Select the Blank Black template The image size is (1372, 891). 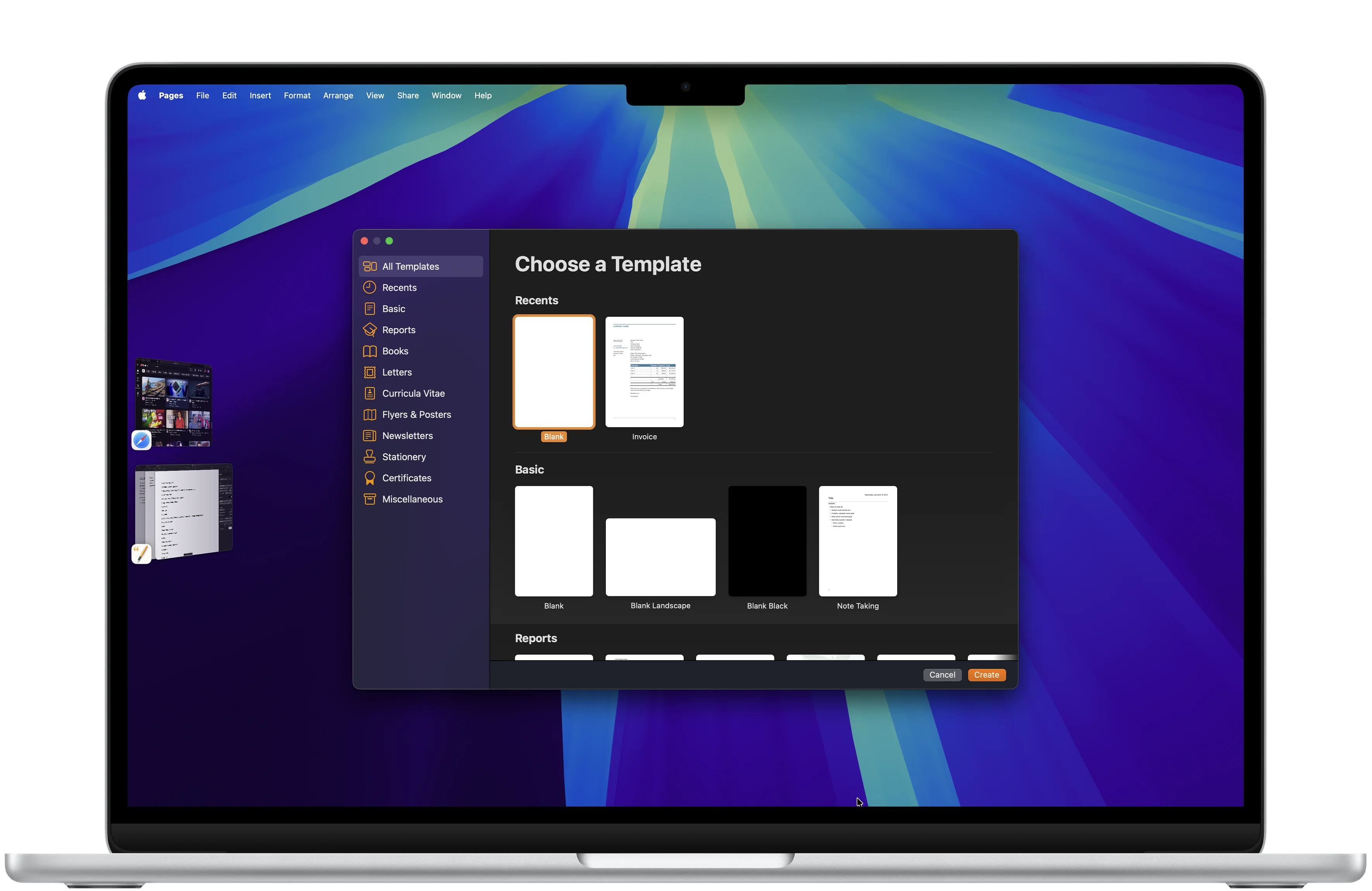767,540
